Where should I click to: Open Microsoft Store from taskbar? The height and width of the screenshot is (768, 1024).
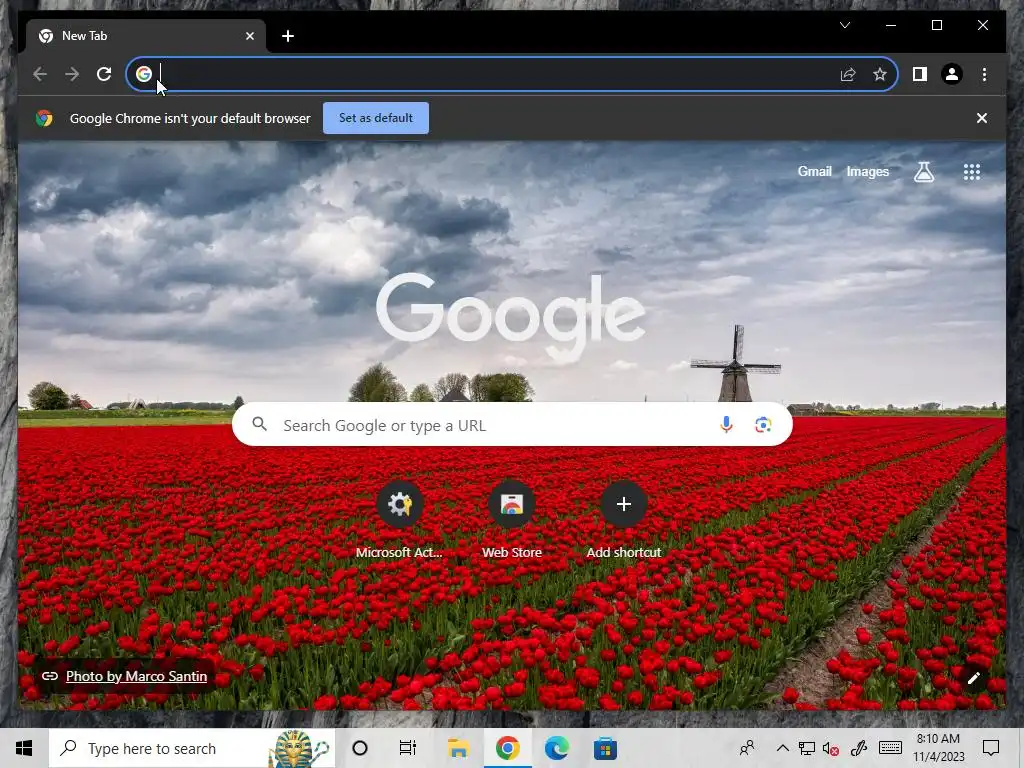pyautogui.click(x=605, y=748)
